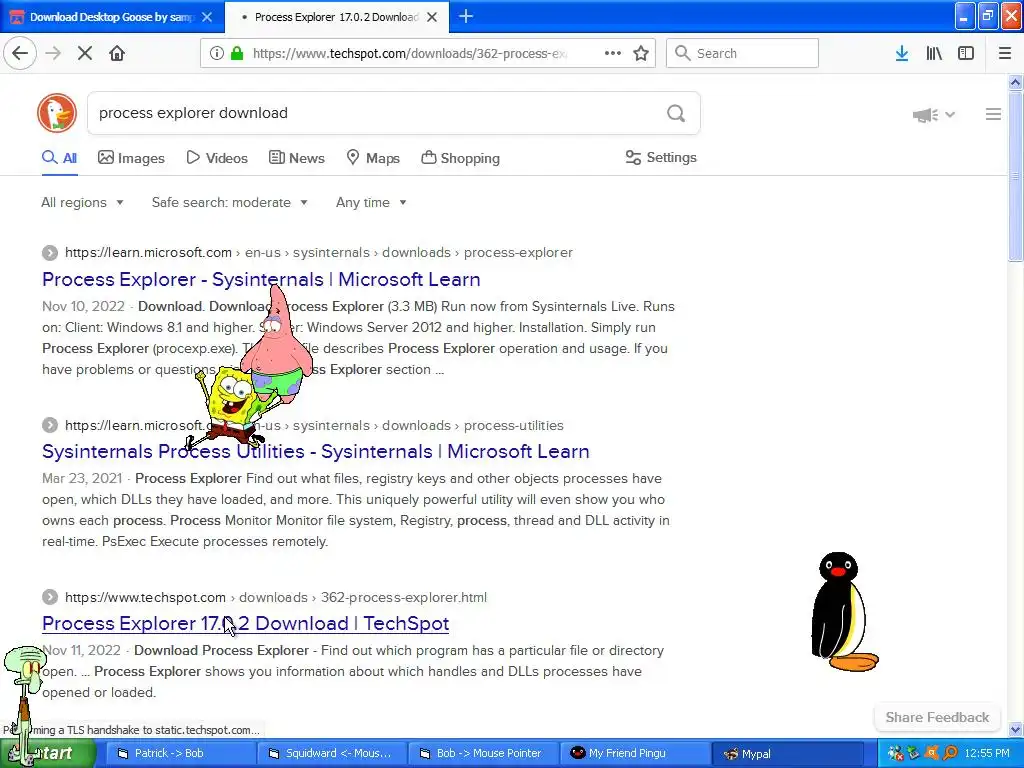The height and width of the screenshot is (768, 1024).
Task: Go back to the previous page
Action: click(x=20, y=53)
